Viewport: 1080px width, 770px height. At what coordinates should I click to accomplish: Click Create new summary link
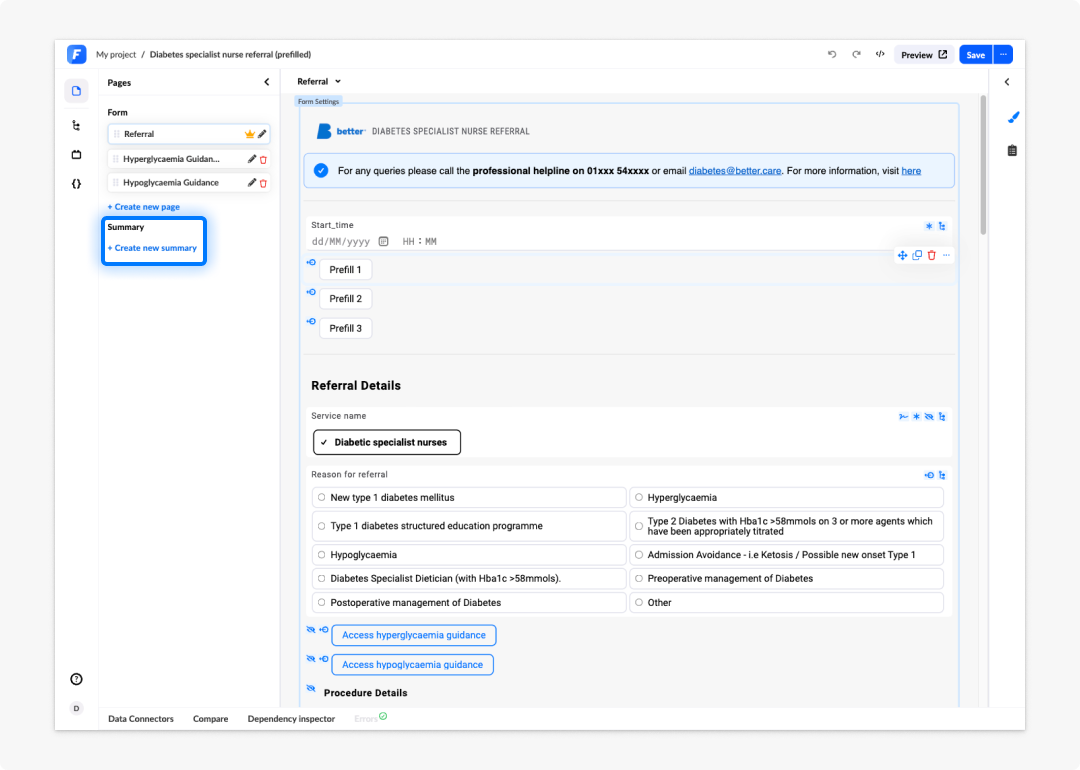click(152, 248)
